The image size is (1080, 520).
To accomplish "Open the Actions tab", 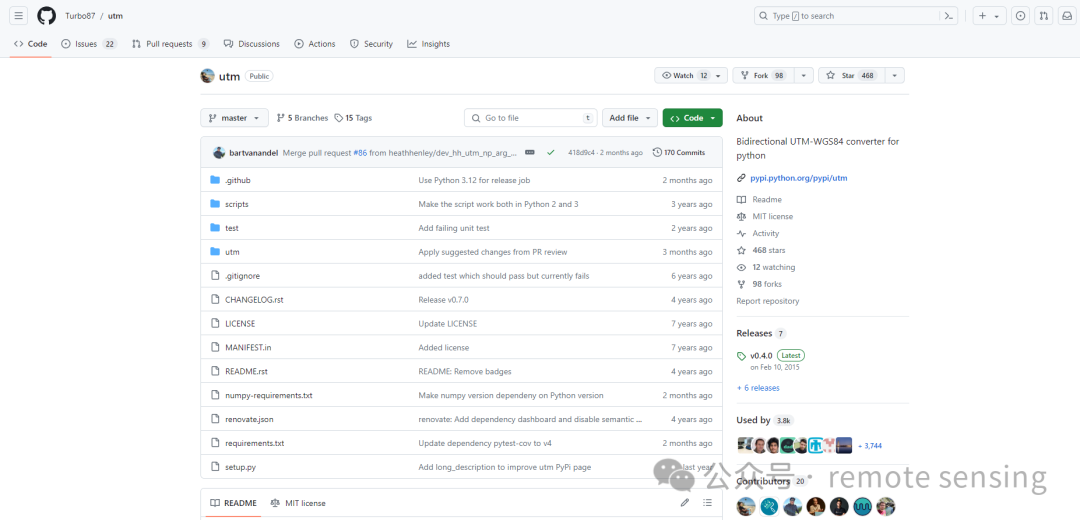I will tap(315, 44).
